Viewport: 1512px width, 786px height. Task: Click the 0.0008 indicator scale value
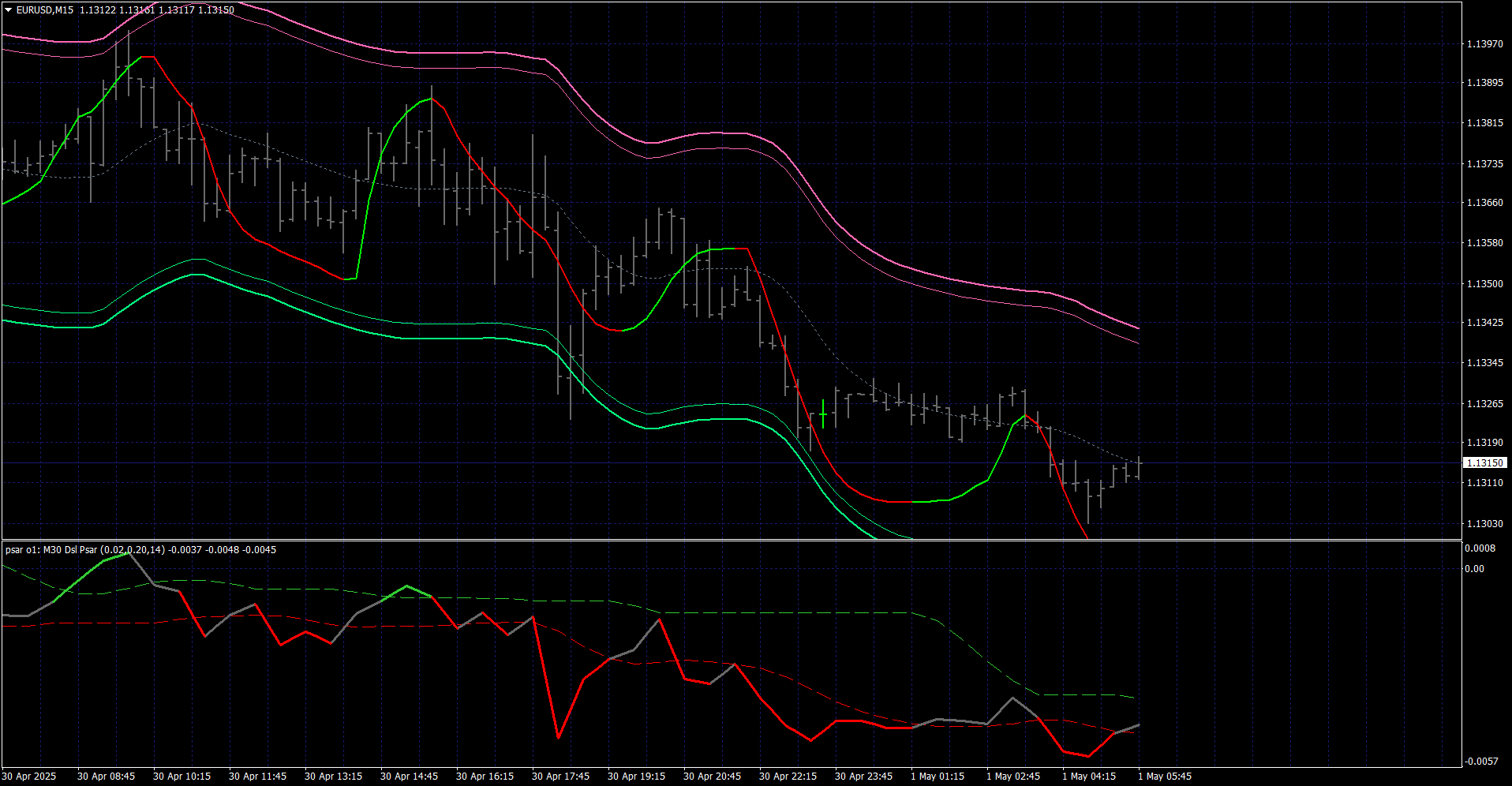coord(1480,548)
